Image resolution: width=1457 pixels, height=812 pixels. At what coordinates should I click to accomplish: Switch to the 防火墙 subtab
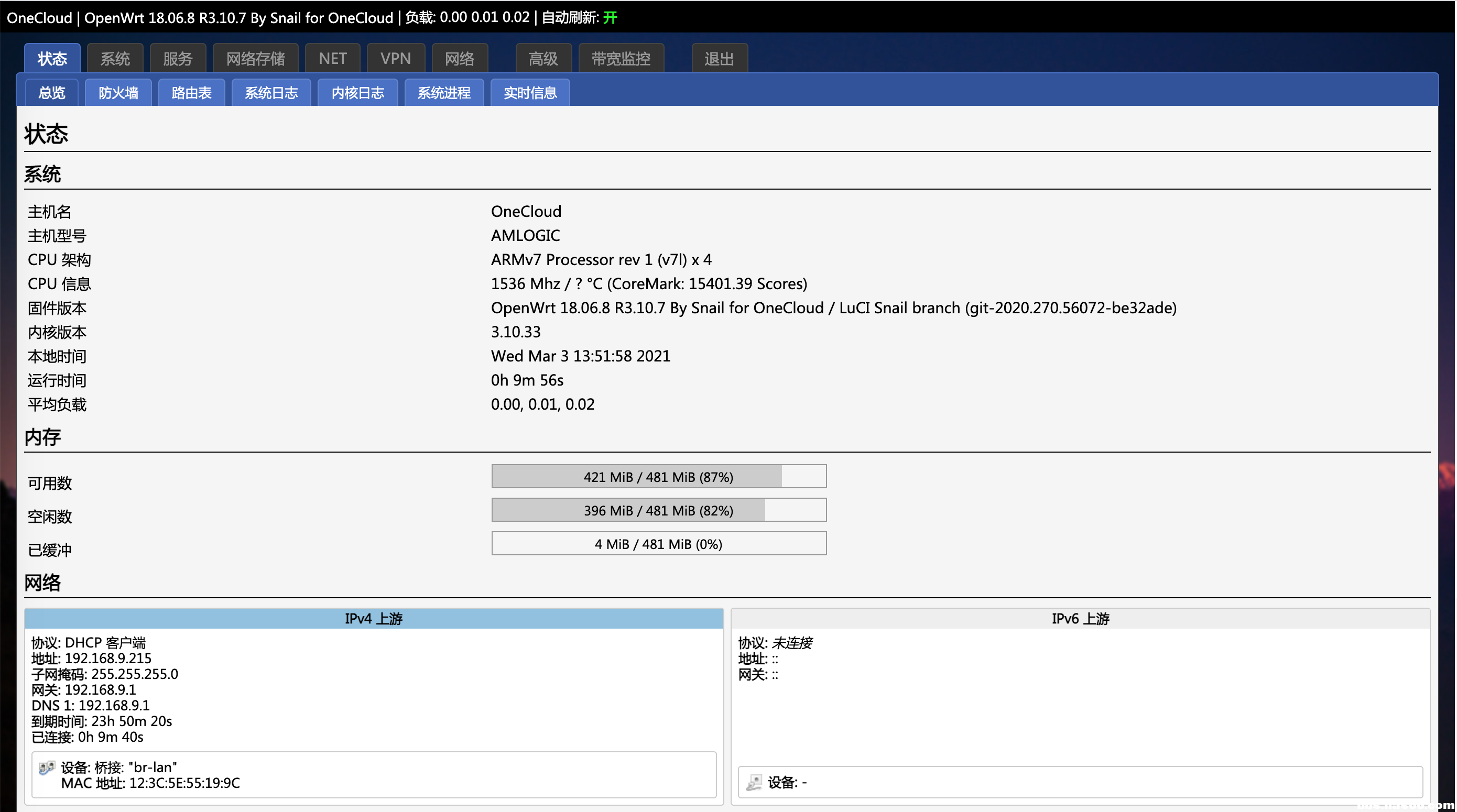(x=118, y=93)
